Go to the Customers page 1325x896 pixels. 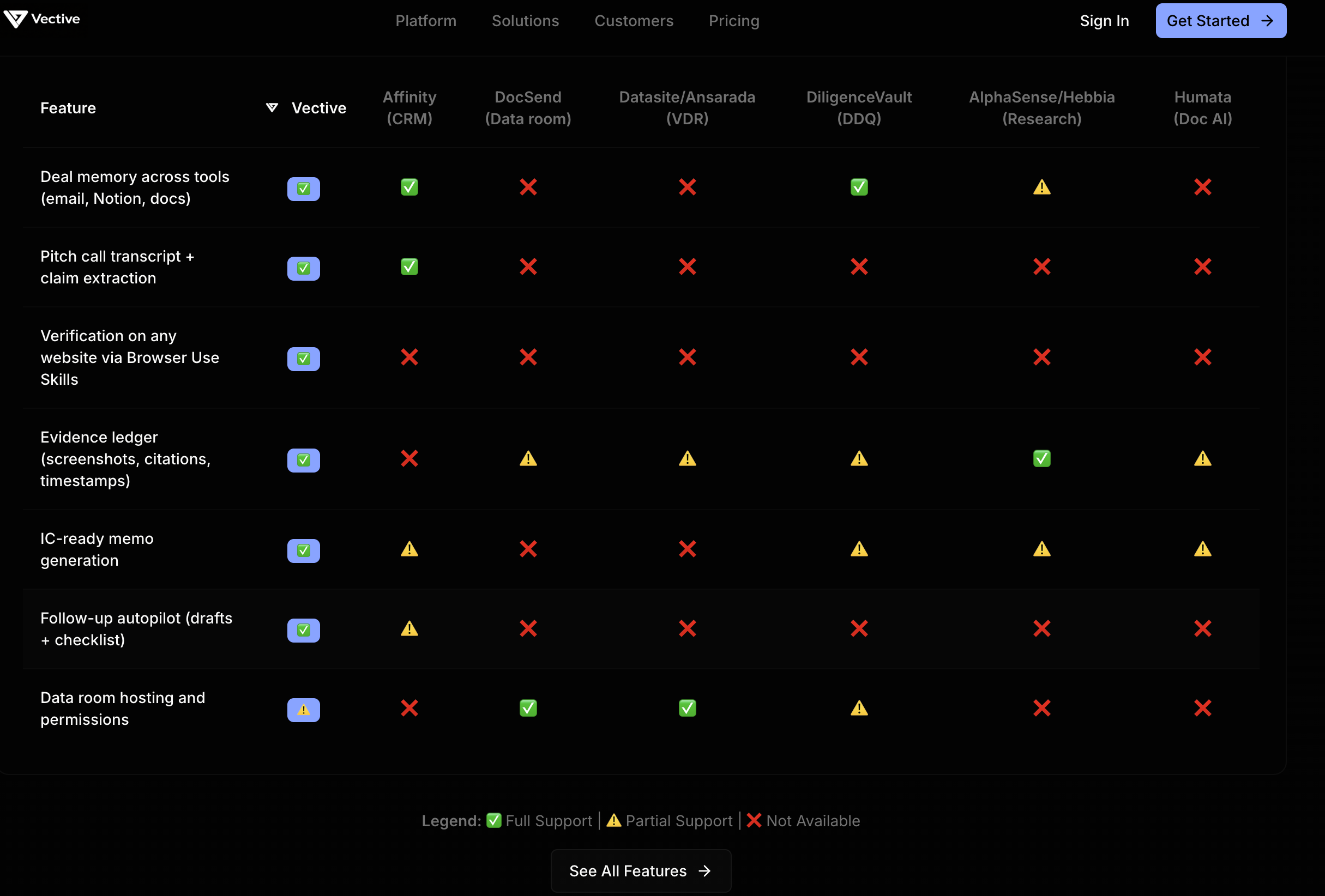(x=634, y=21)
